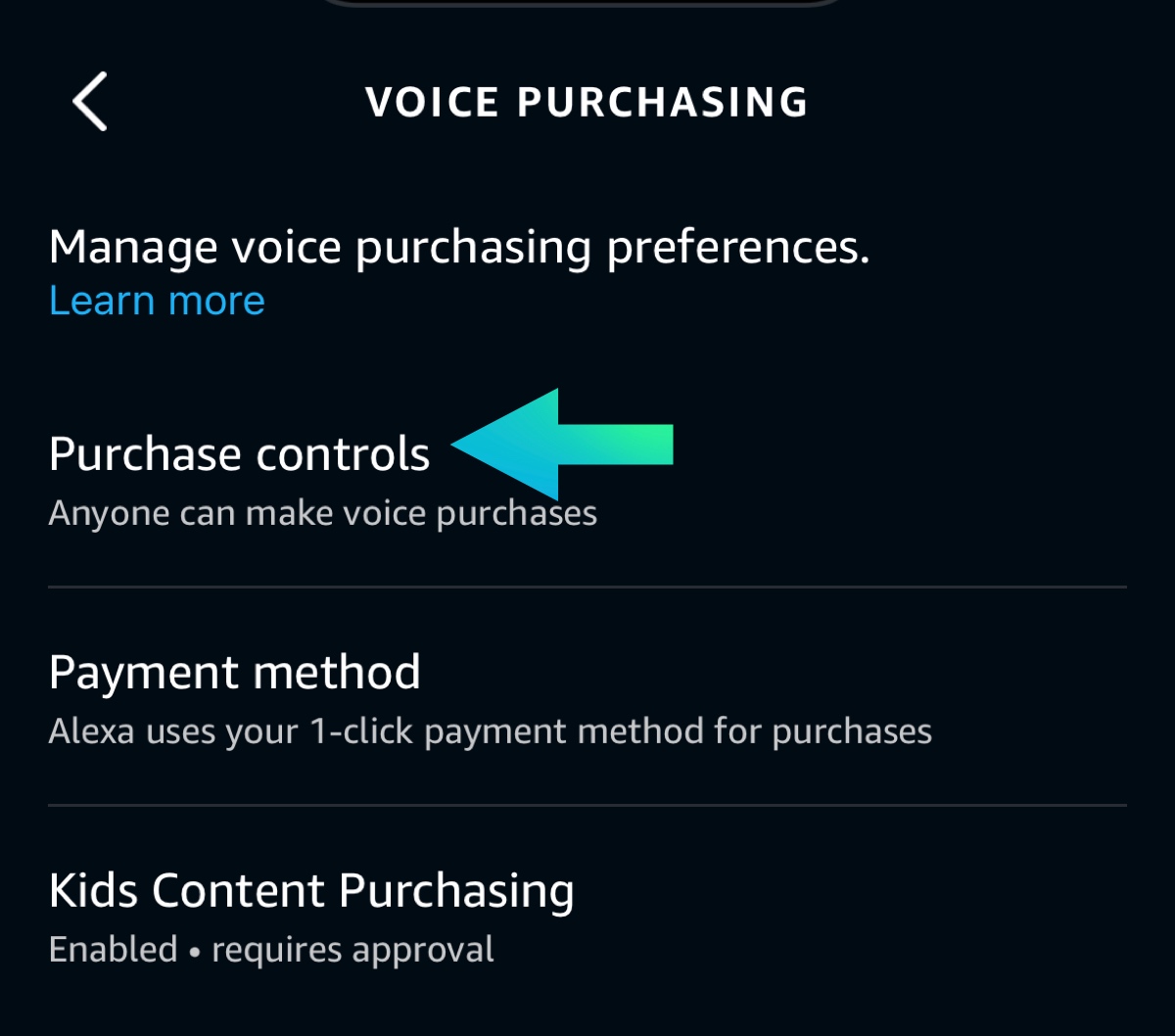The width and height of the screenshot is (1175, 1036).
Task: Open the Learn more link
Action: pyautogui.click(x=157, y=301)
